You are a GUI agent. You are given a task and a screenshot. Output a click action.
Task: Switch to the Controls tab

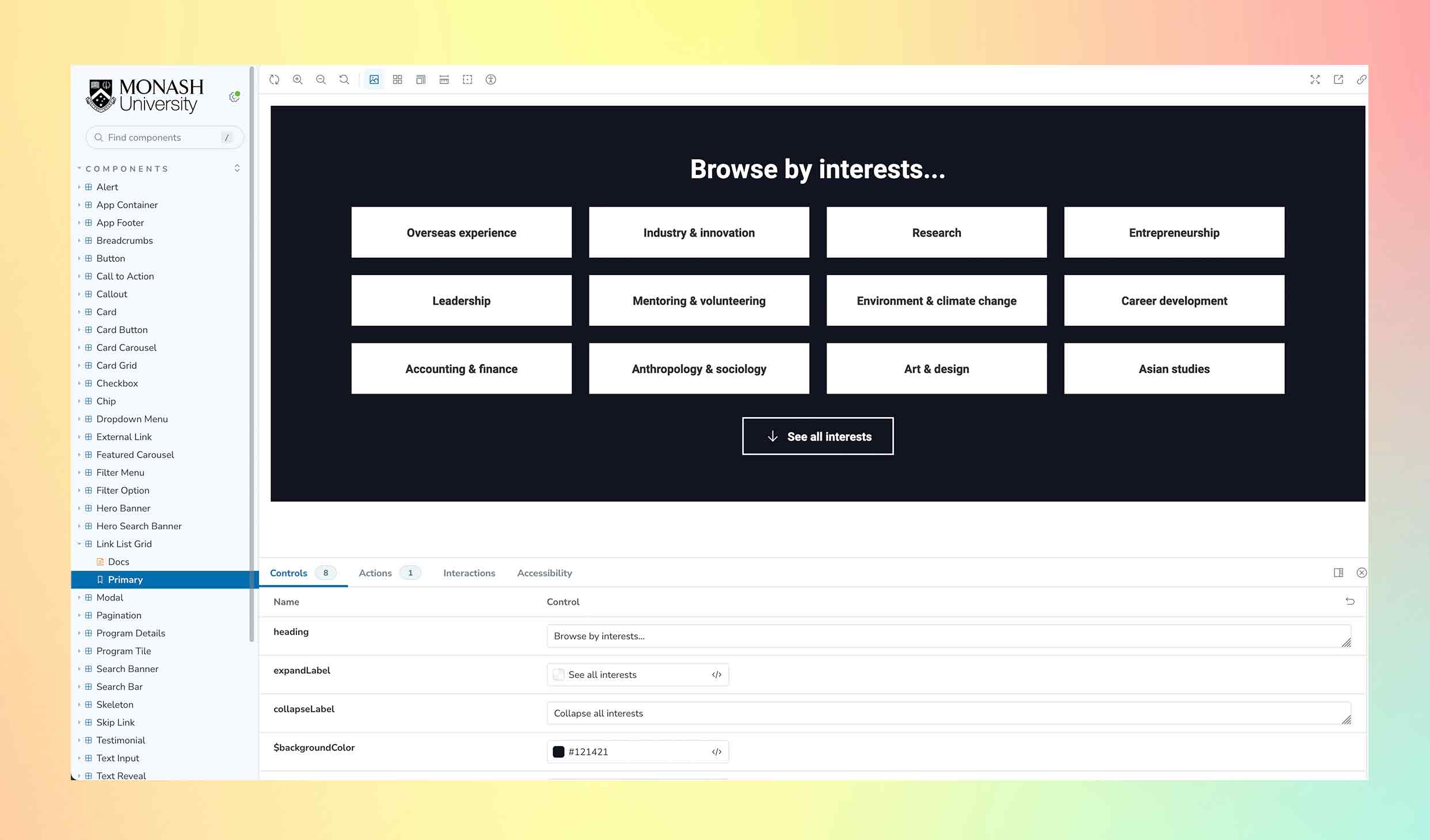coord(303,572)
